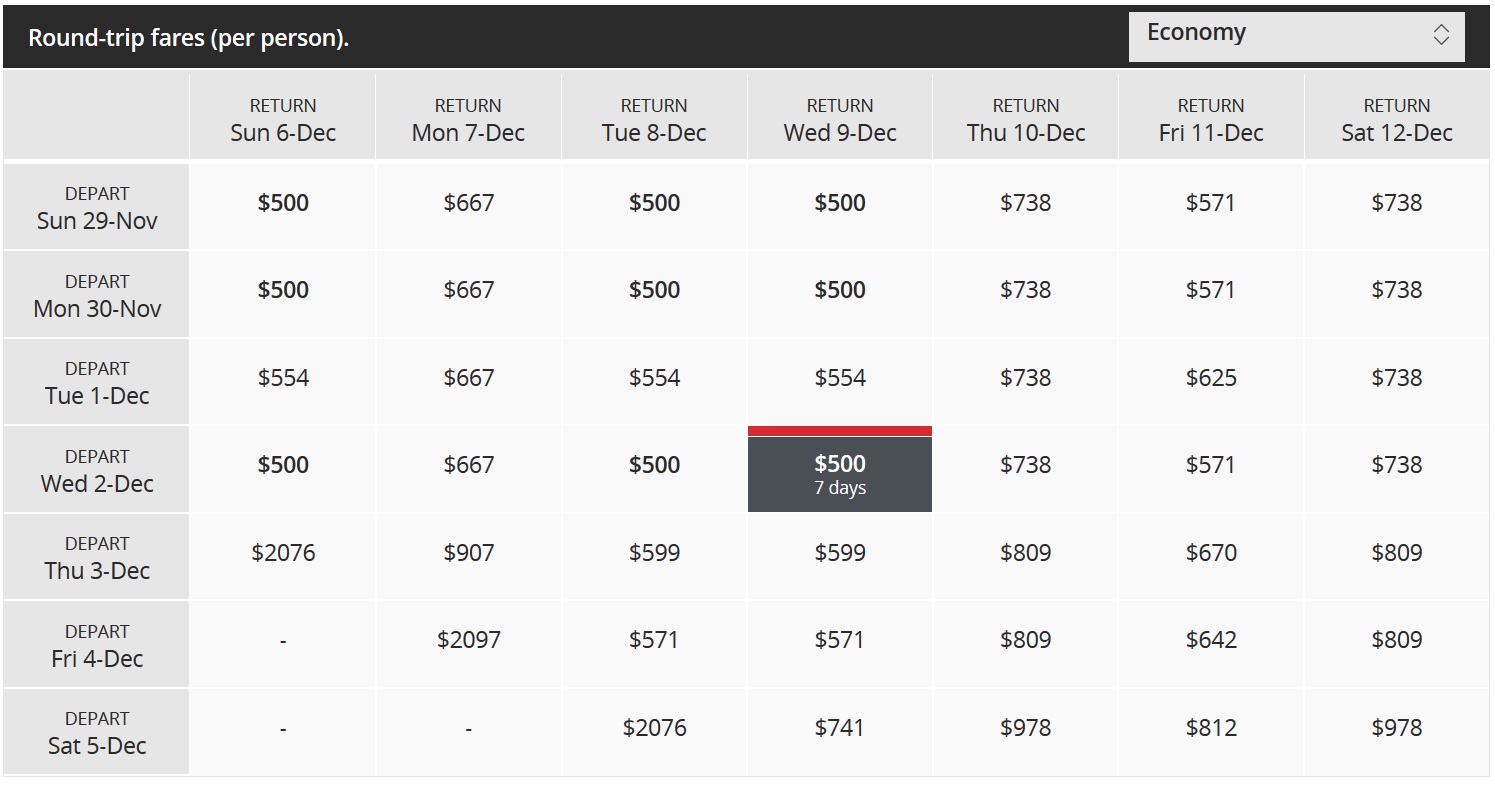1495x785 pixels.
Task: Click the Return Sat 12-Dec column header
Action: tap(1397, 117)
